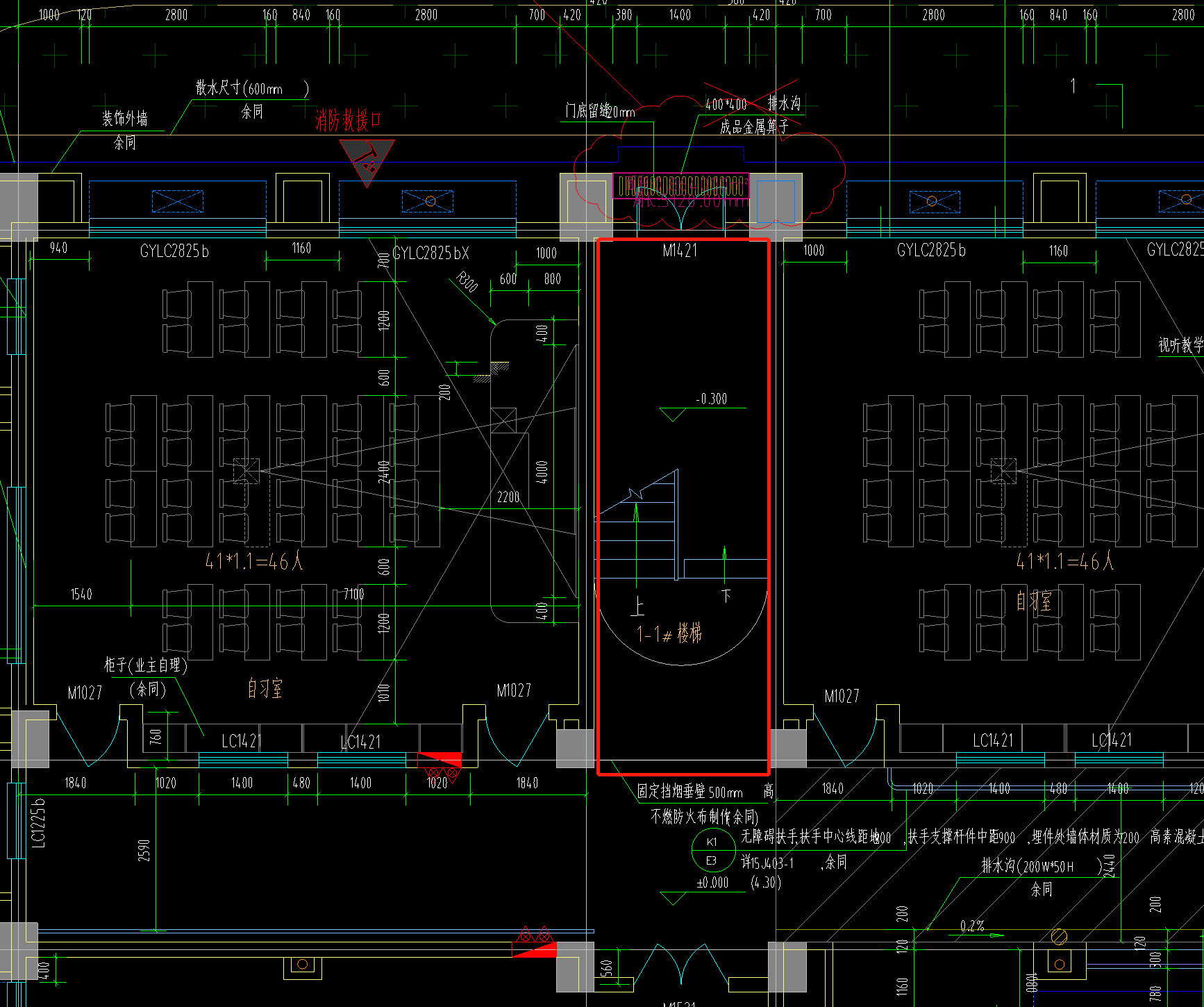Screen dimensions: 1204x1007
Task: Click the ±0.000 elevation text
Action: click(713, 883)
